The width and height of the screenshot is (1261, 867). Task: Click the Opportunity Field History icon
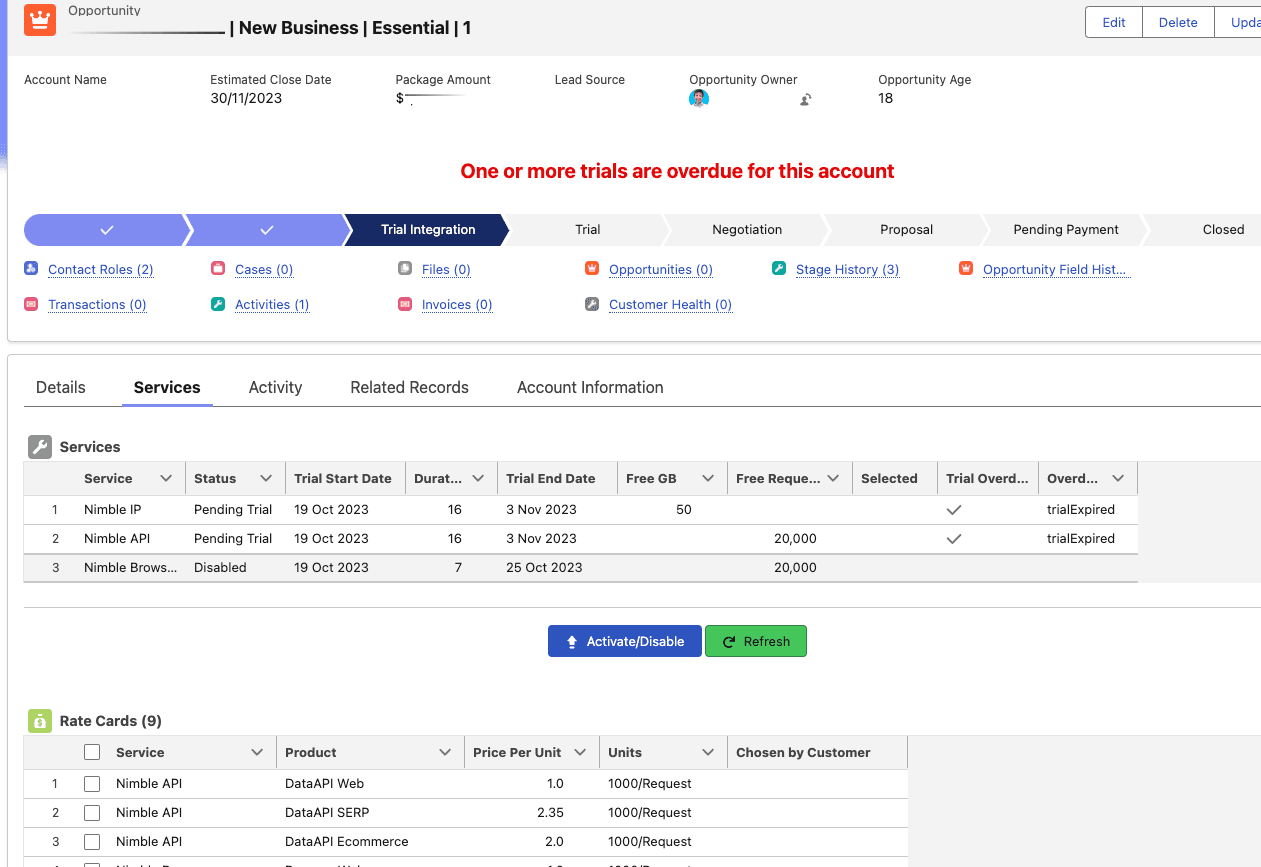pos(966,269)
